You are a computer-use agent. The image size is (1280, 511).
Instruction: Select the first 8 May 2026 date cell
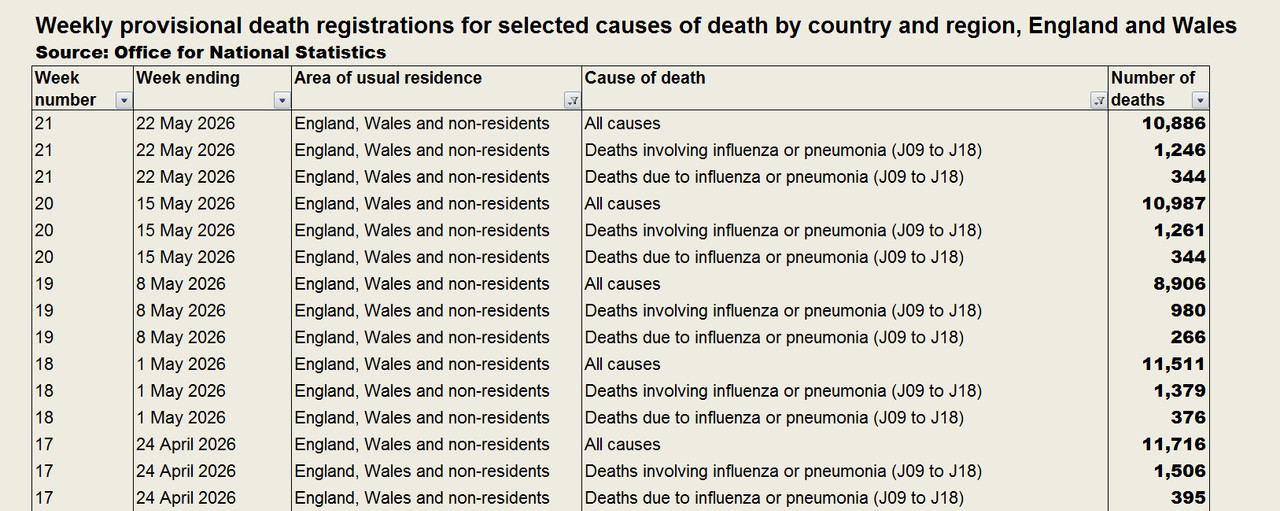[212, 284]
